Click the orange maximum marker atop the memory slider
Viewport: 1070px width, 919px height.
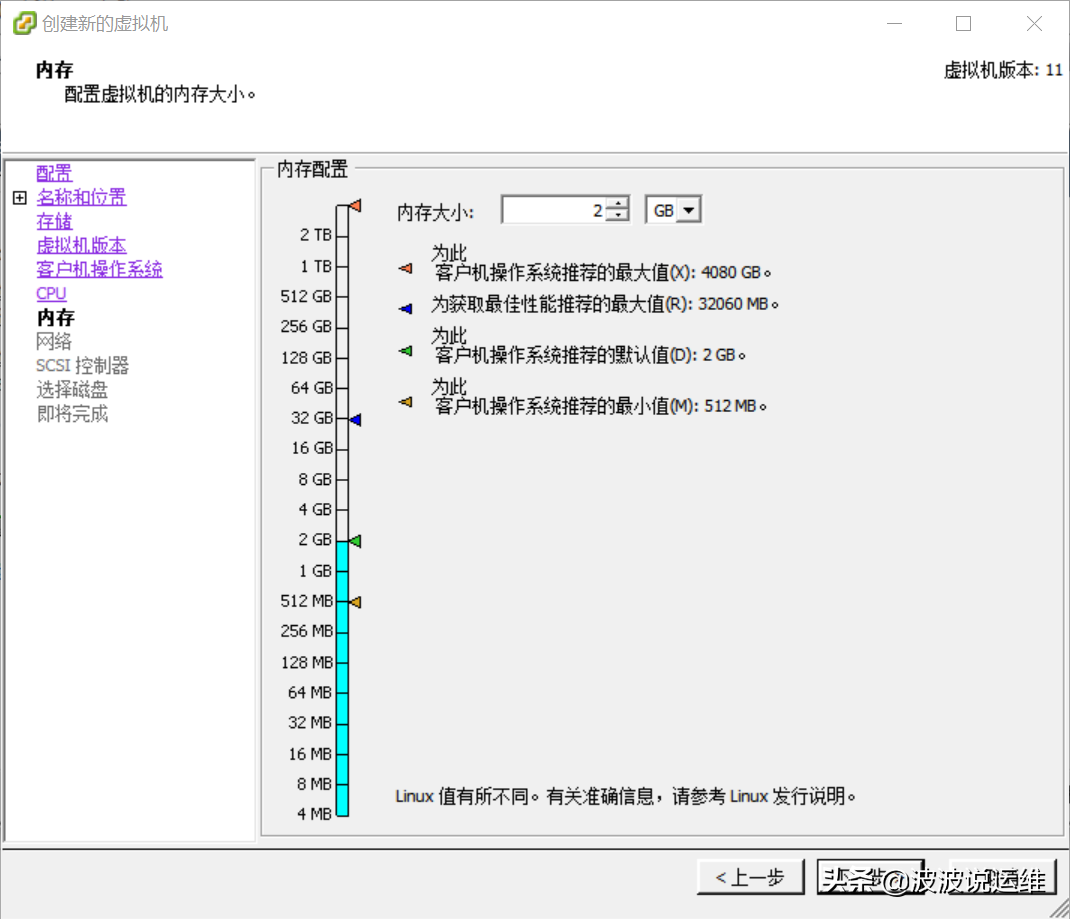355,205
